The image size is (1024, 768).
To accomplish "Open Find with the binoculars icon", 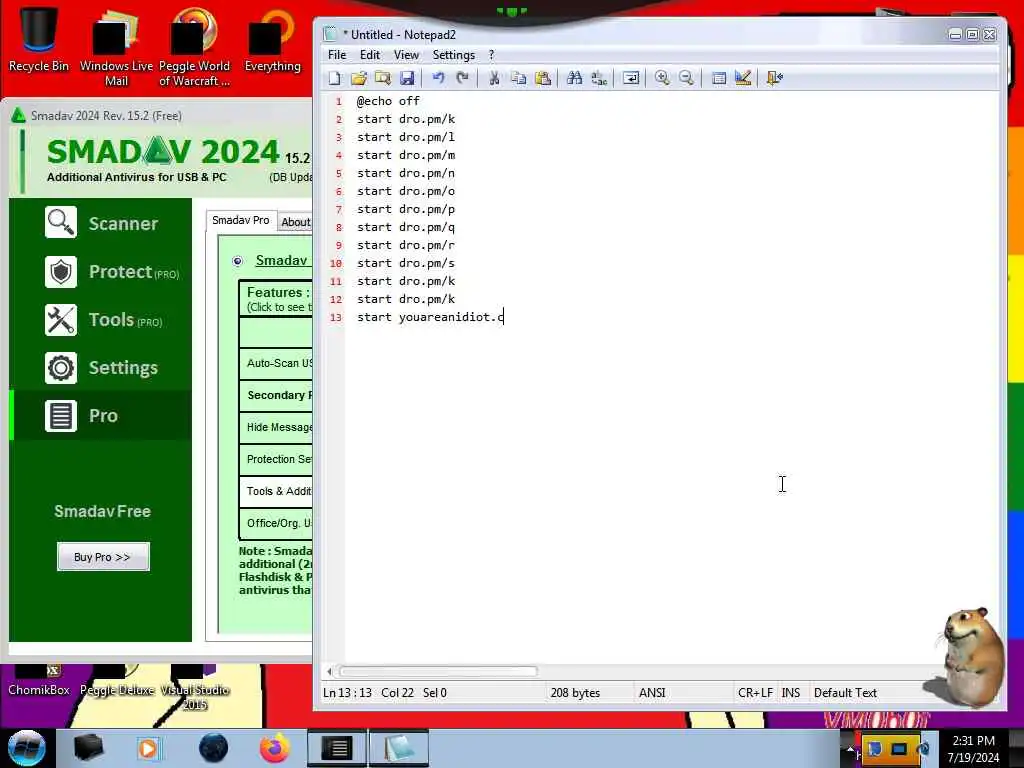I will coord(574,78).
